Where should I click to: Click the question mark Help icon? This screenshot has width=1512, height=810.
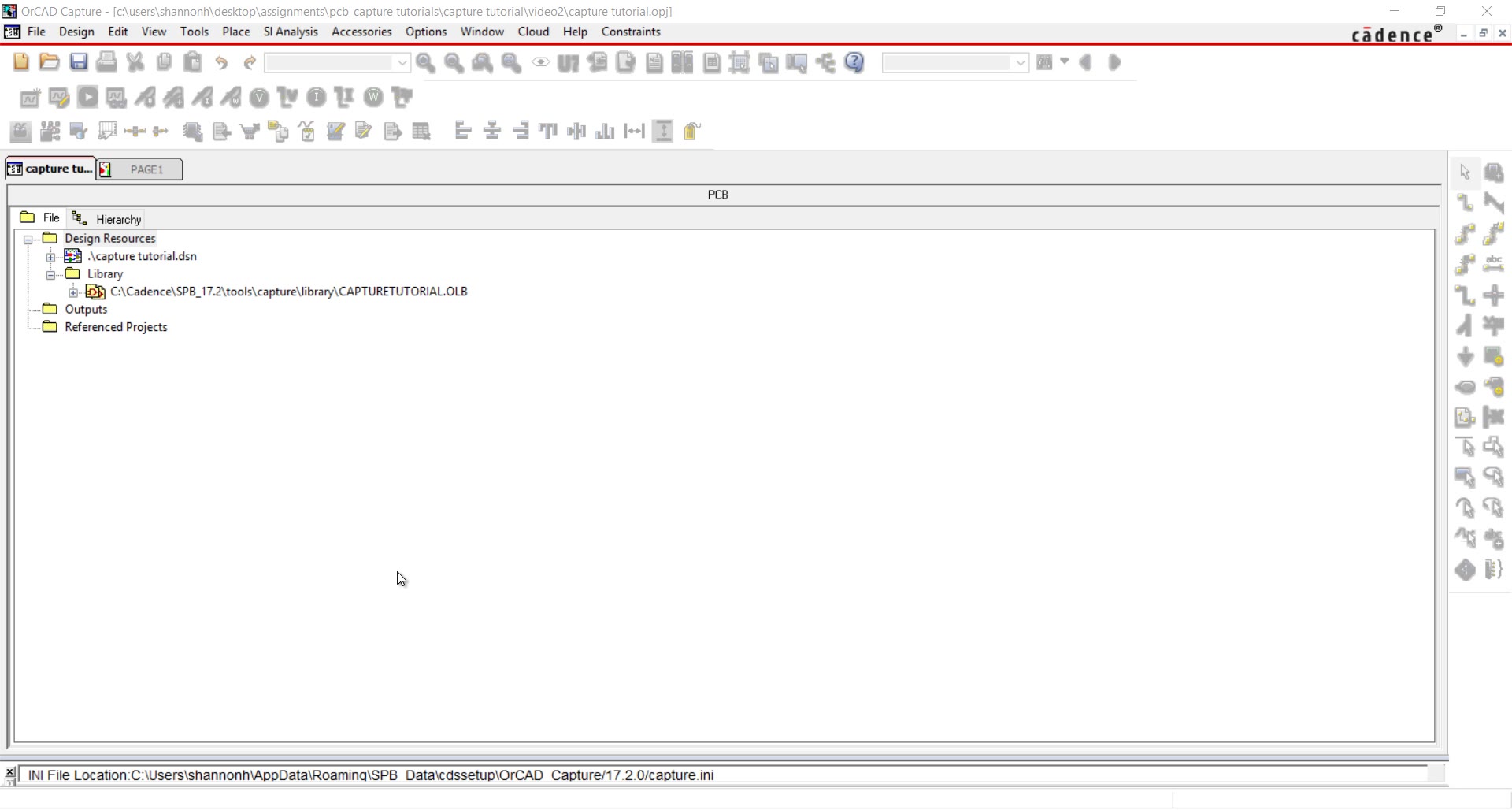[x=854, y=63]
